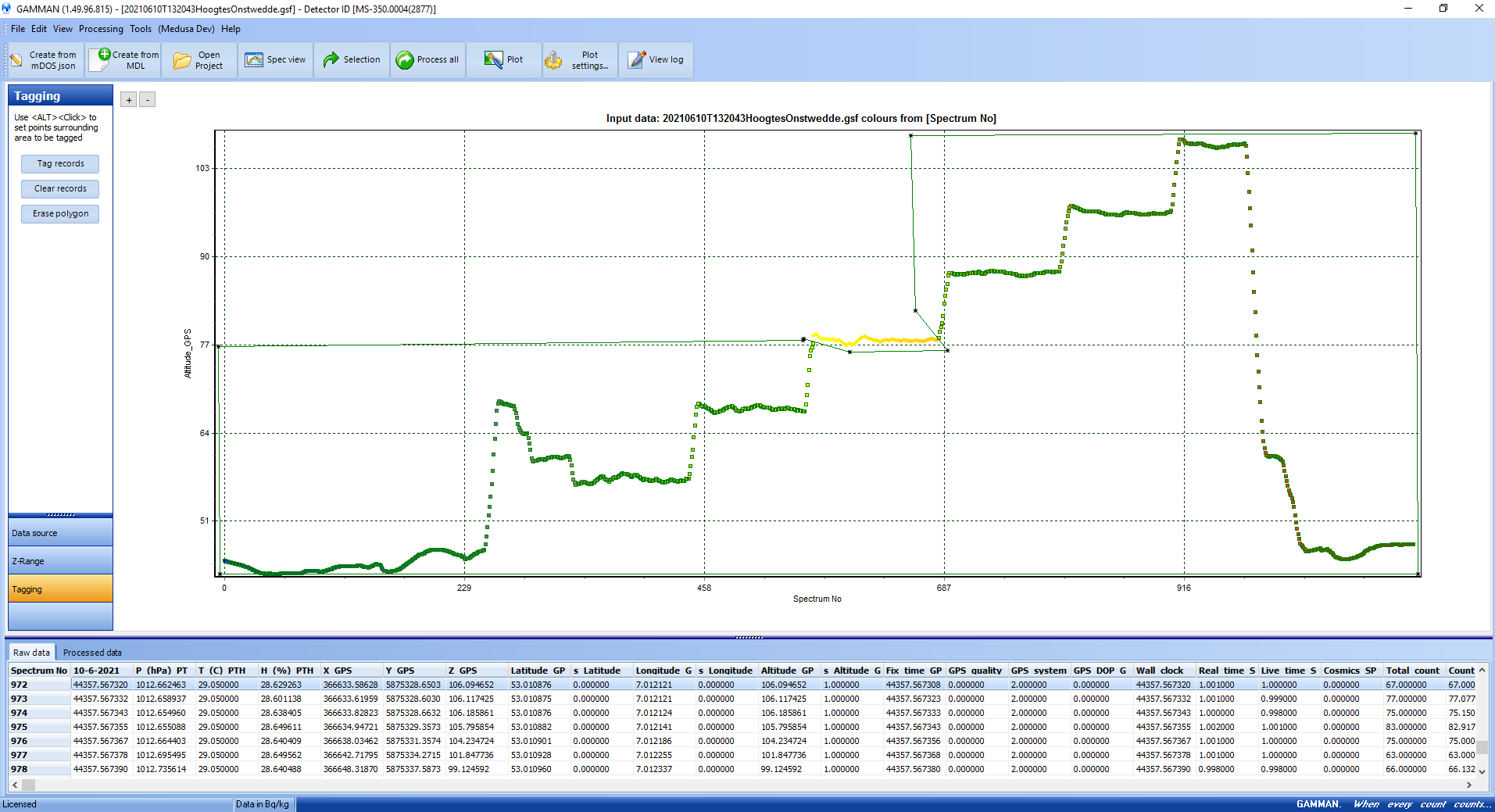Viewport: 1495px width, 812px height.
Task: Open the Processing menu
Action: [101, 29]
